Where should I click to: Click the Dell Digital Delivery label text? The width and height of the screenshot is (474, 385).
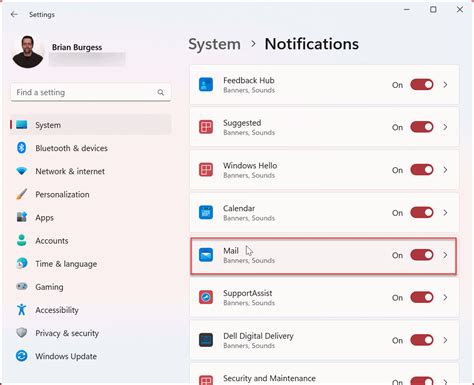pyautogui.click(x=258, y=336)
